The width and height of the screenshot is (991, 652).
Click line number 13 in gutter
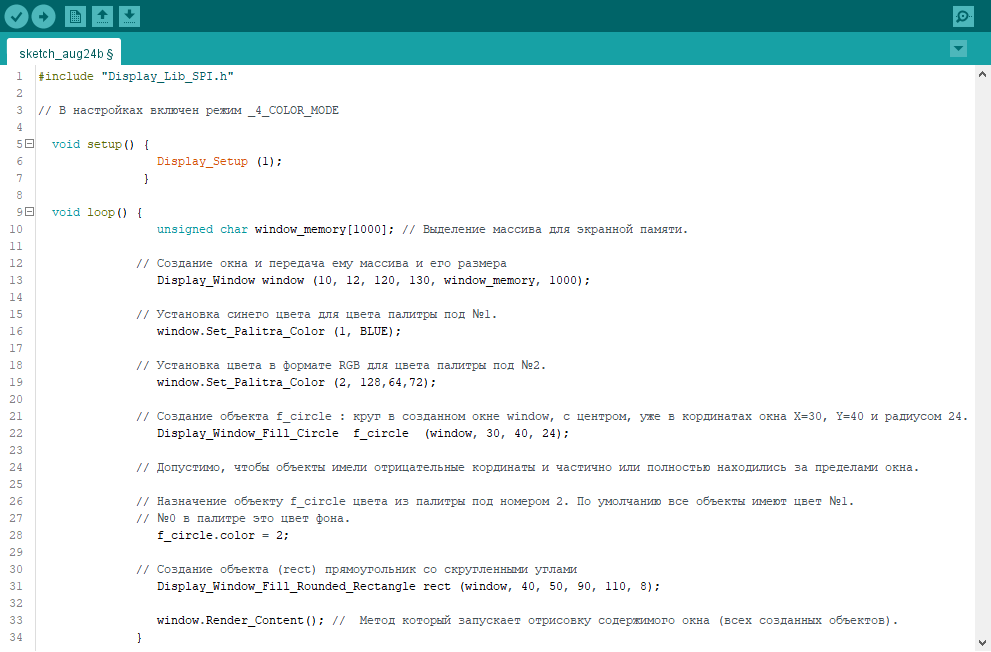point(16,281)
